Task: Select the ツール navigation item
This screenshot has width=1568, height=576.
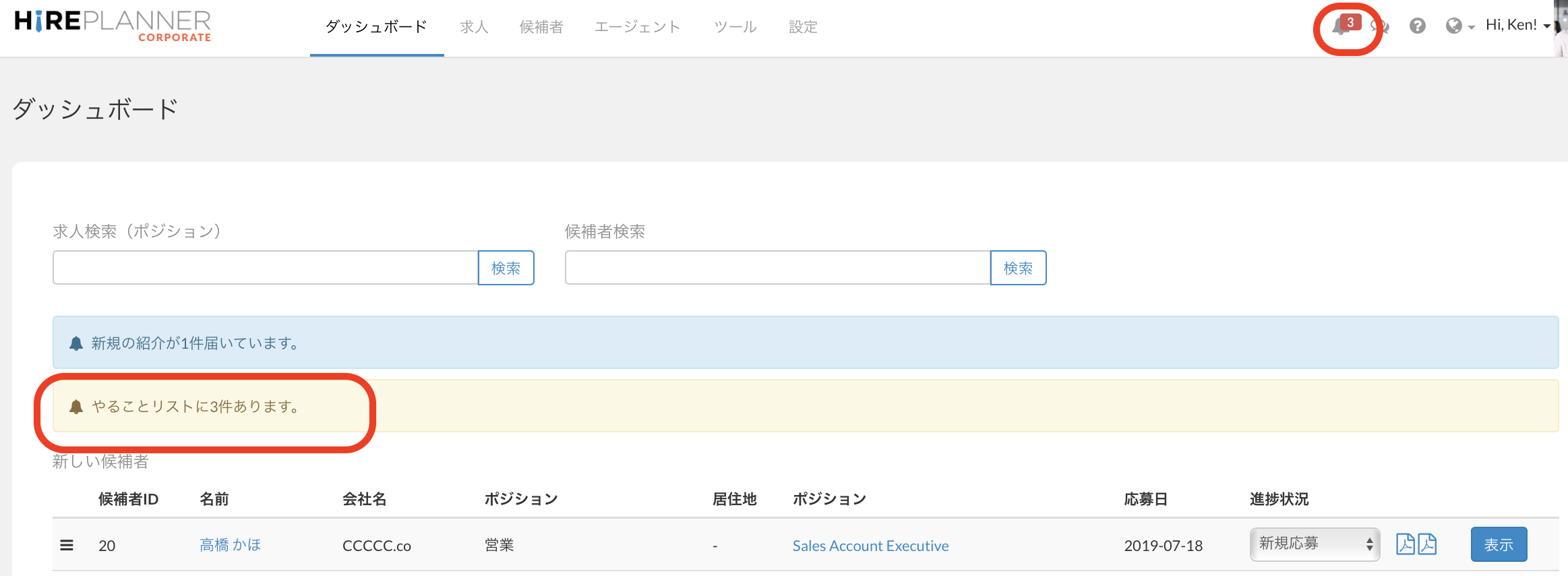Action: click(x=735, y=27)
